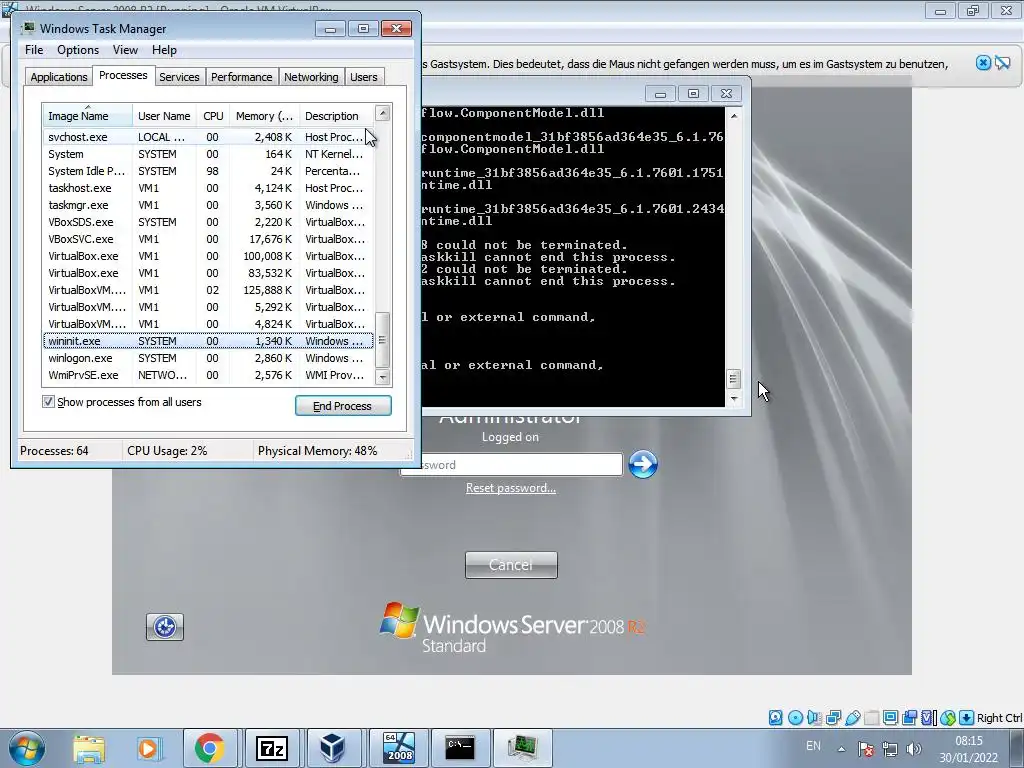Sort processes by CPU column header
The width and height of the screenshot is (1024, 768).
tap(213, 116)
